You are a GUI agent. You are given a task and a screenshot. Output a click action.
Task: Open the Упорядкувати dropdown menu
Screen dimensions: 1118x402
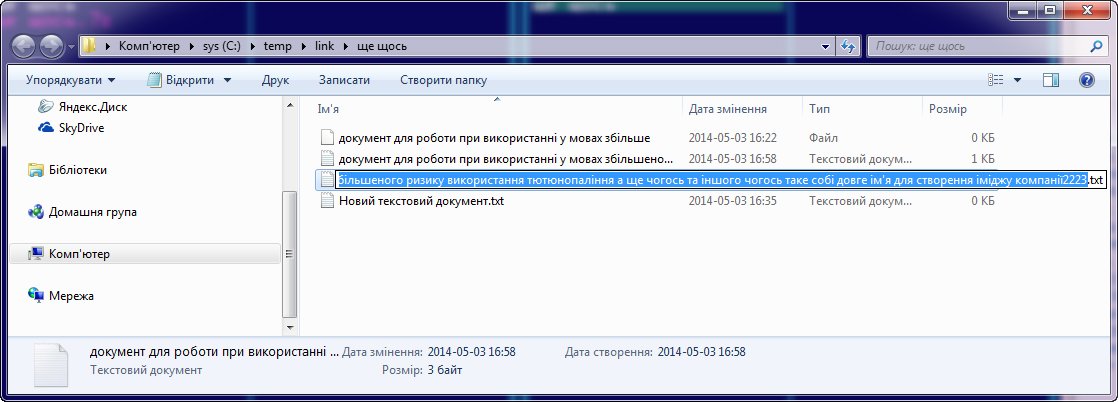click(70, 80)
